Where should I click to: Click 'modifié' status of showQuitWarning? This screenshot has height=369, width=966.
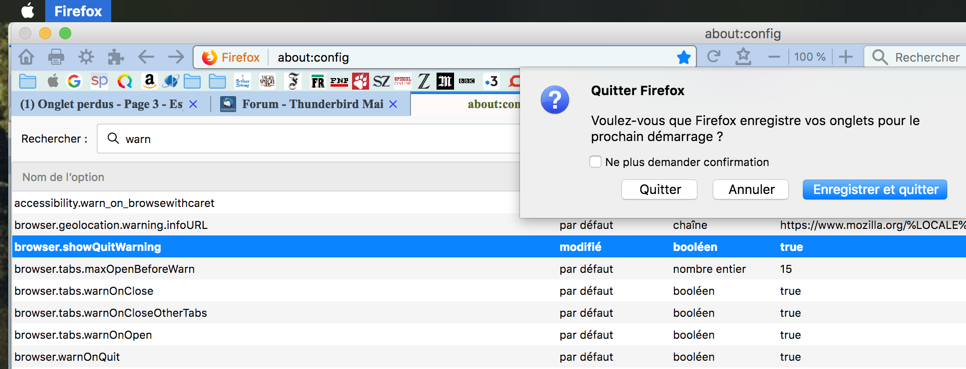point(580,247)
